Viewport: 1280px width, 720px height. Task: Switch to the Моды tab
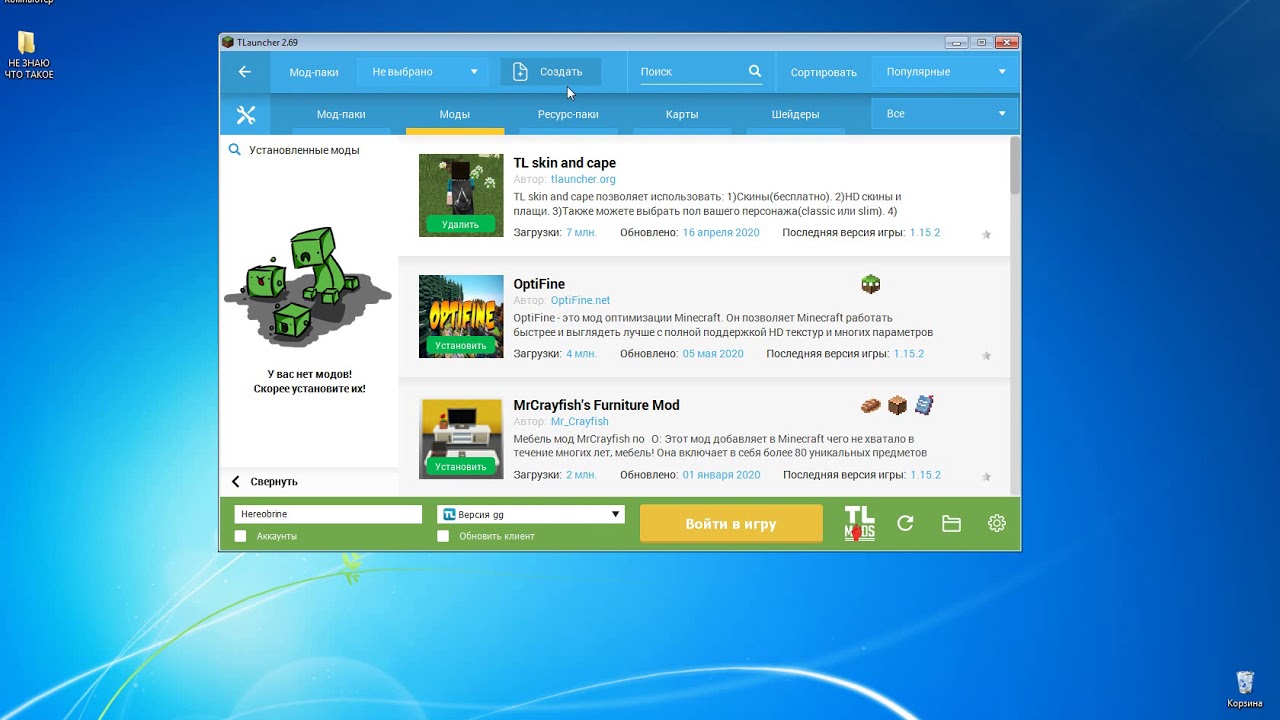pyautogui.click(x=455, y=115)
